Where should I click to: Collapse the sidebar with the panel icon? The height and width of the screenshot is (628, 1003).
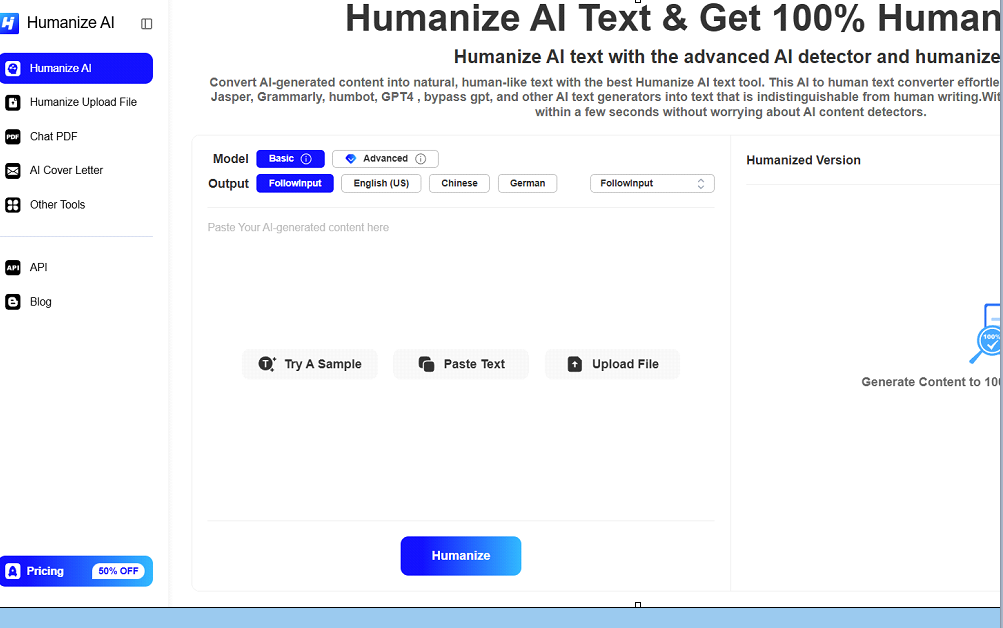pyautogui.click(x=147, y=23)
